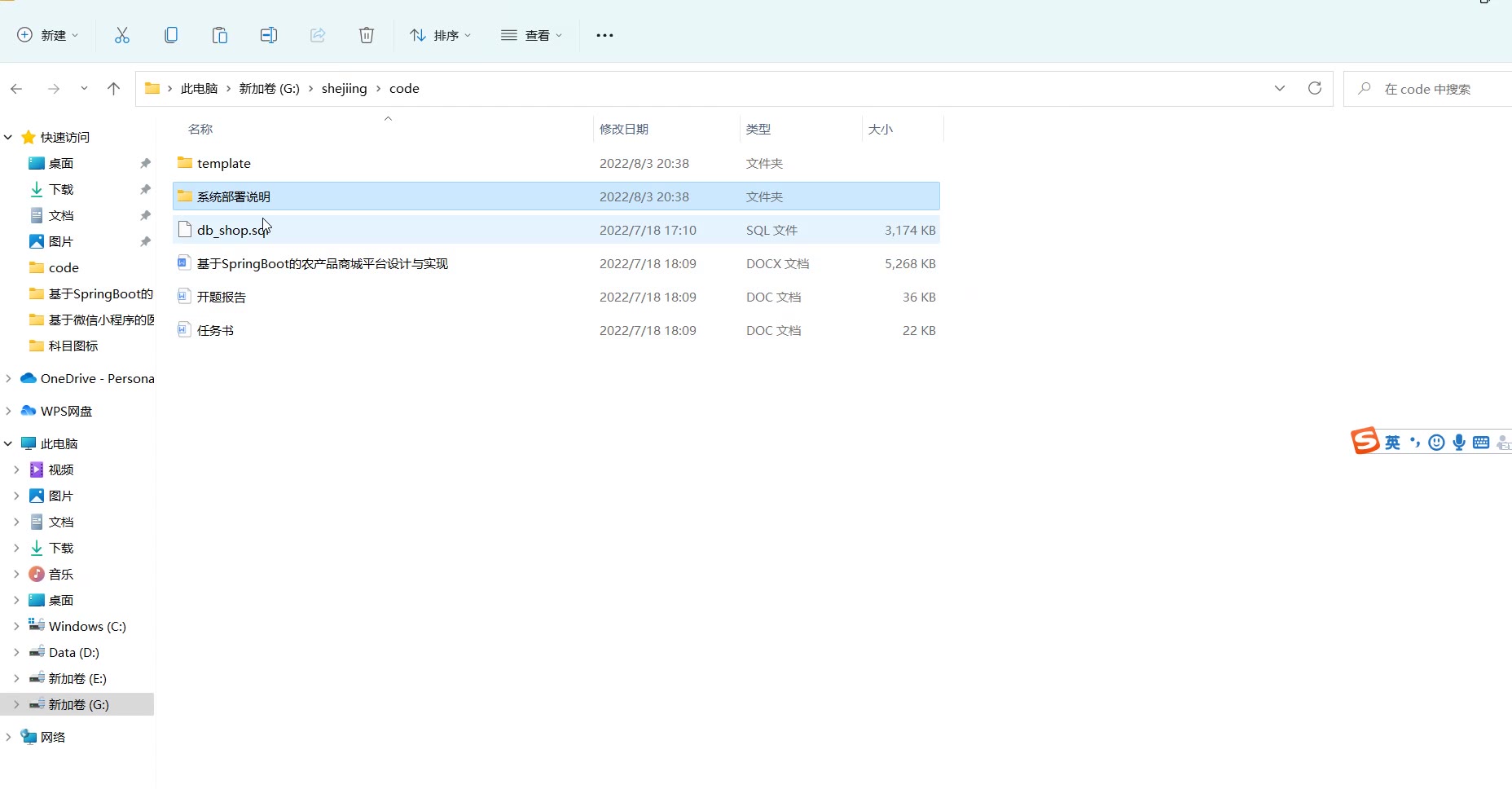The image size is (1512, 789).
Task: Click the Sogou S input method logo
Action: click(1365, 441)
